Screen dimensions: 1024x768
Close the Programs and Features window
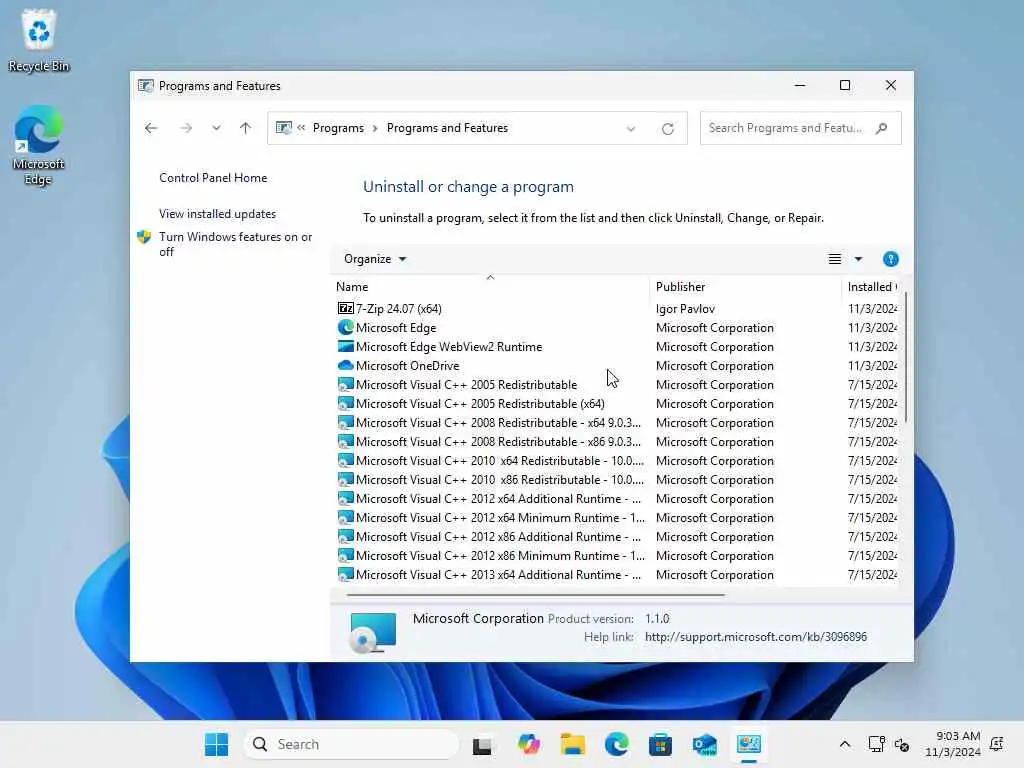890,86
